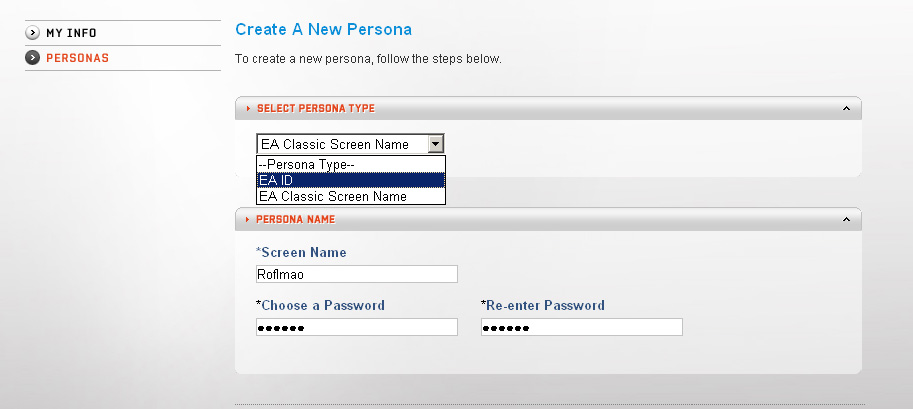Open the PERSONAS sidebar link
Viewport: 913px width, 409px height.
coord(77,58)
